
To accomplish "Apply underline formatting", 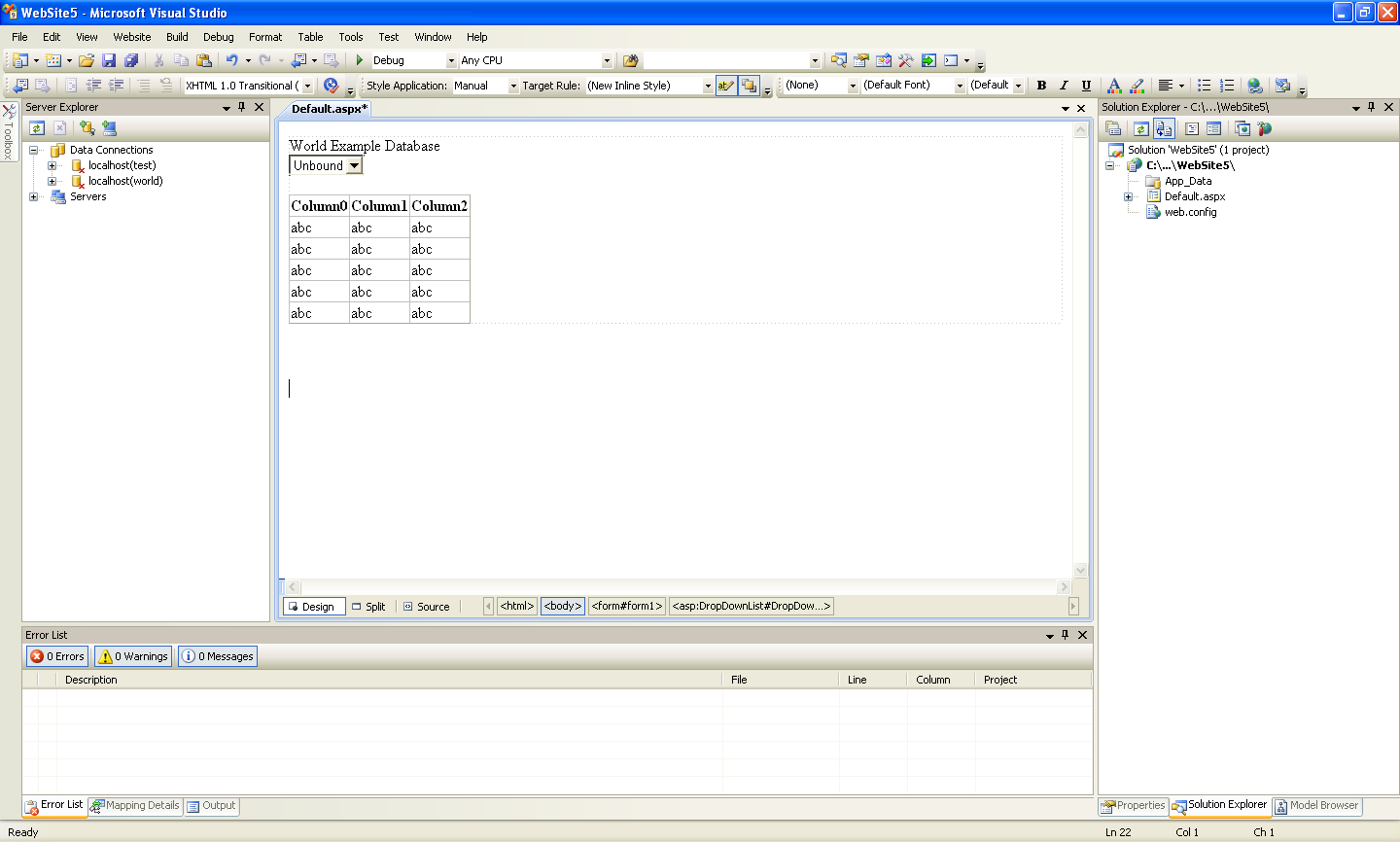I will [1086, 85].
